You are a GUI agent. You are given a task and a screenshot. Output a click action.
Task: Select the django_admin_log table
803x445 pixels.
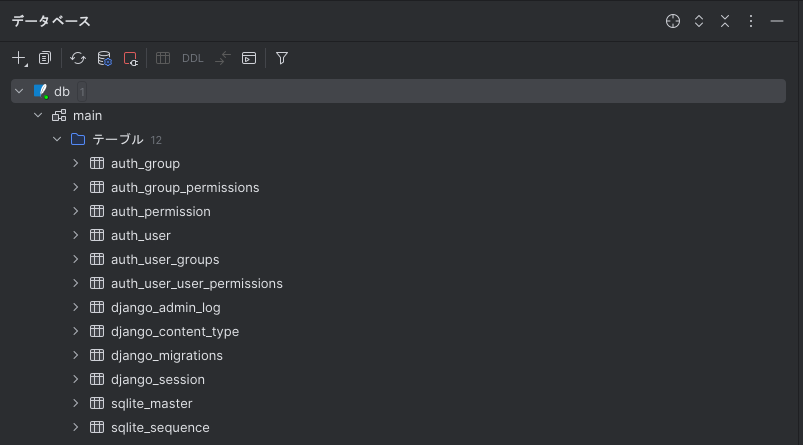tap(165, 307)
